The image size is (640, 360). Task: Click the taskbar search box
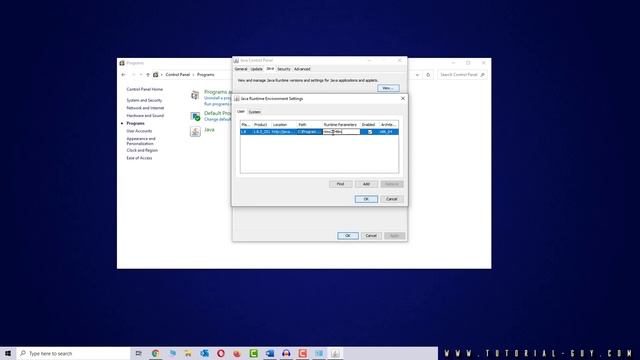click(73, 353)
